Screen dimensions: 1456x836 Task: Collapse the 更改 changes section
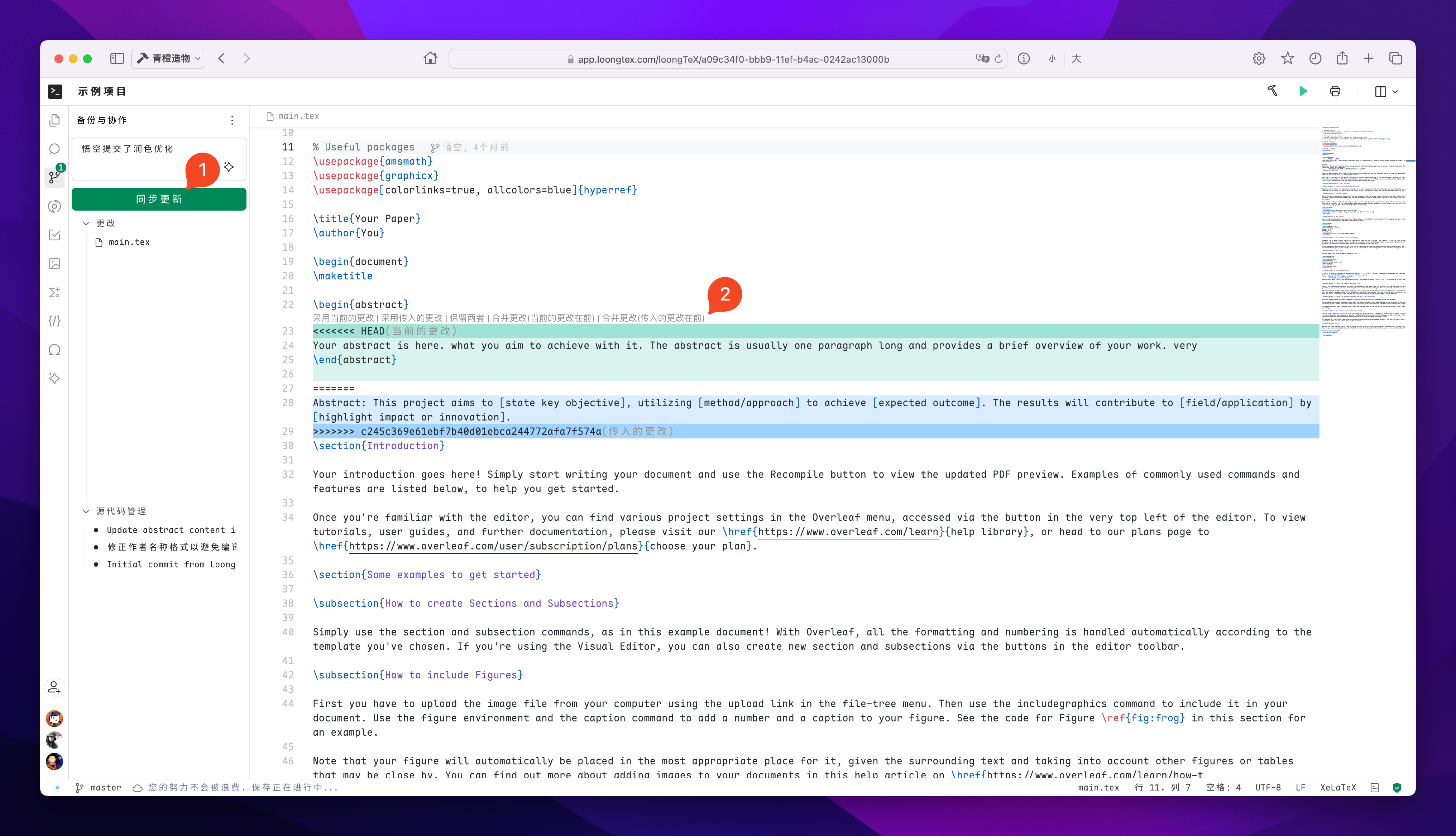[86, 224]
